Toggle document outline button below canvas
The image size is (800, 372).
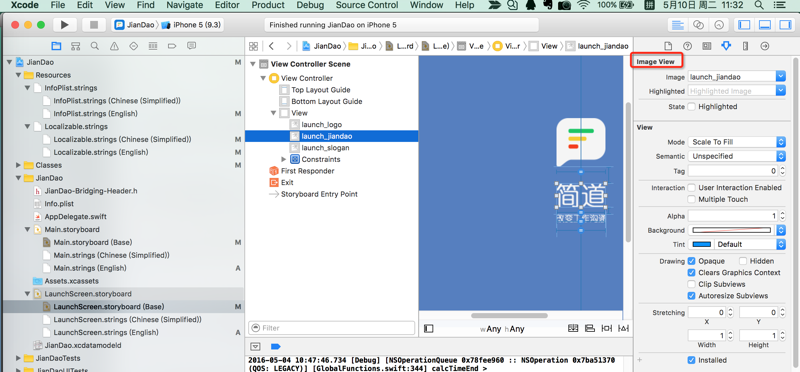click(x=429, y=329)
